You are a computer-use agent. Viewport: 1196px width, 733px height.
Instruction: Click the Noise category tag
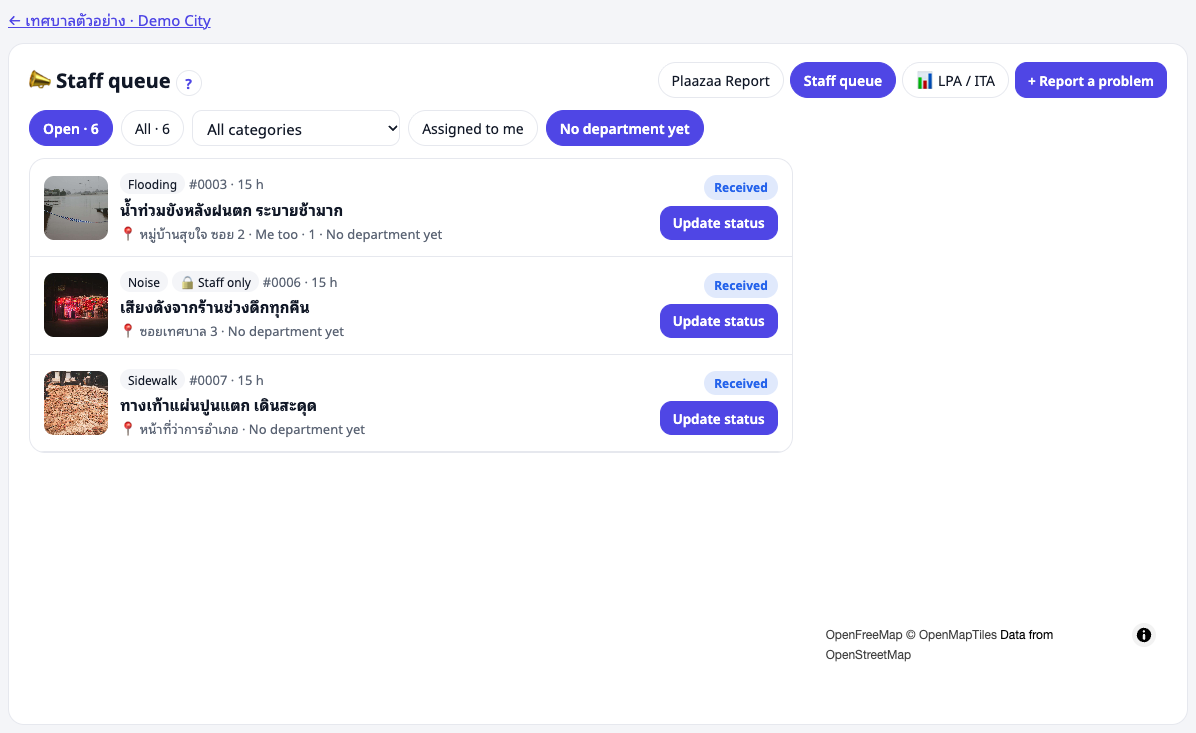[x=144, y=282]
